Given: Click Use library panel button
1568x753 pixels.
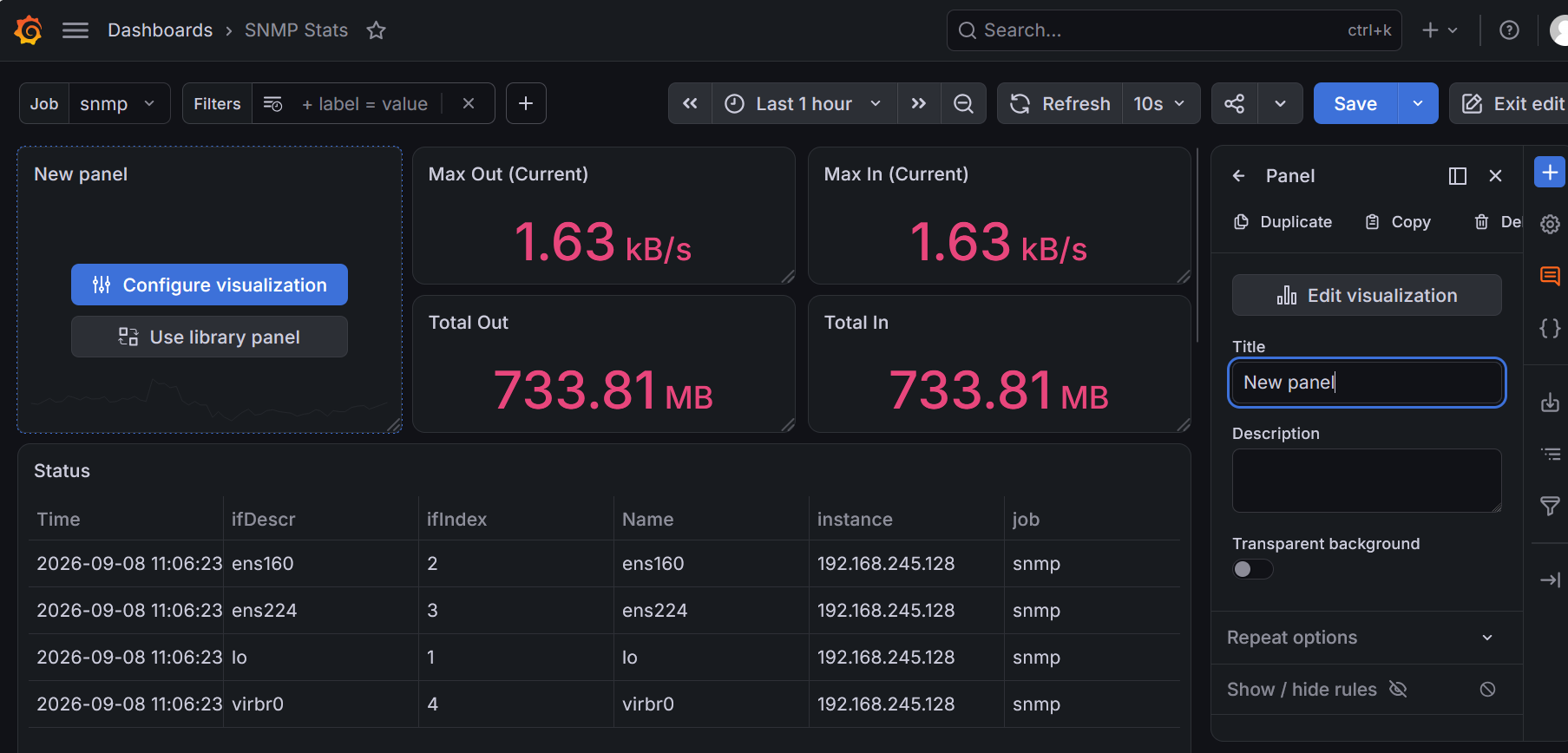Looking at the screenshot, I should (x=209, y=337).
